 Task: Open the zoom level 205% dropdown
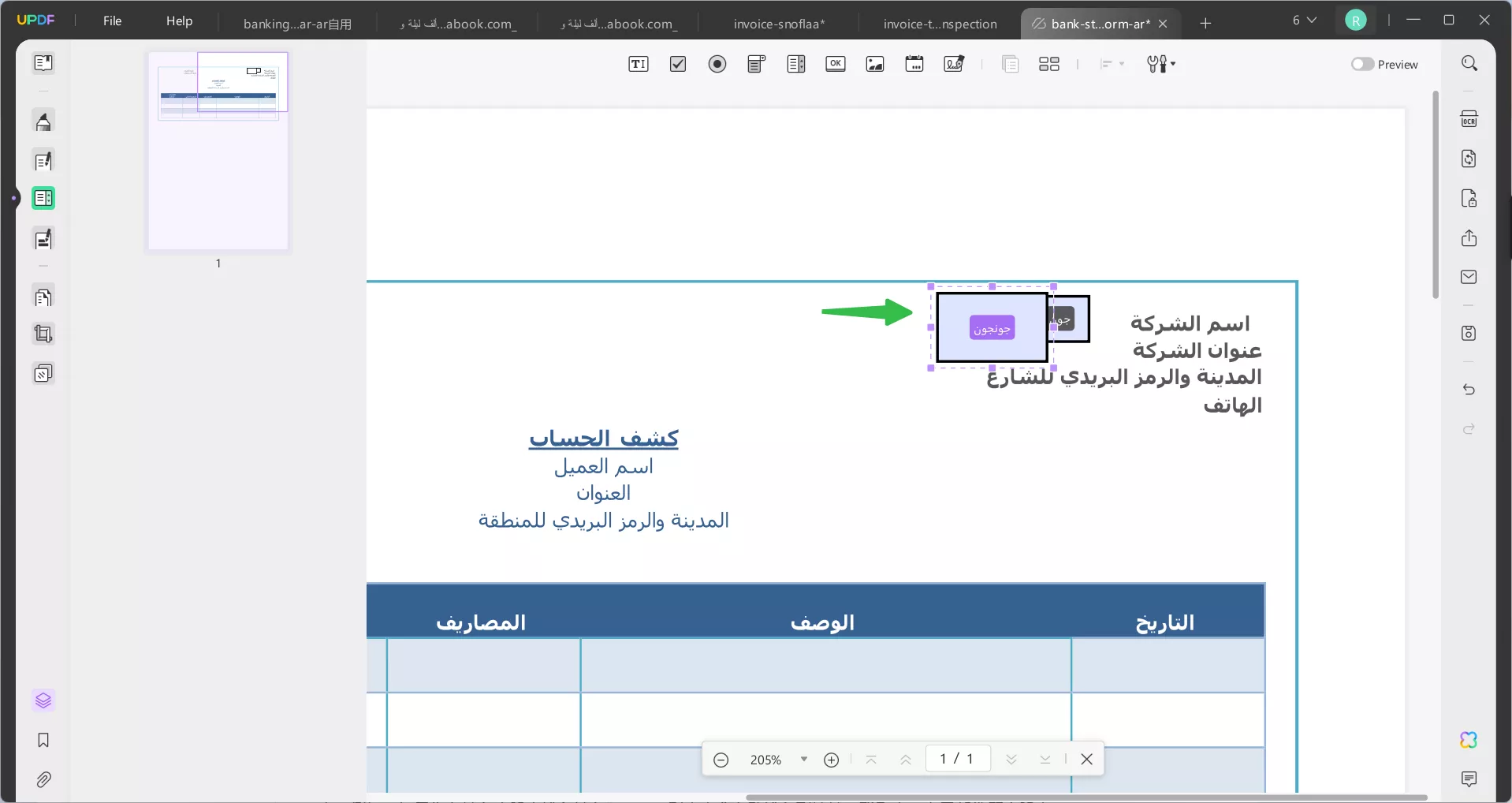coord(804,759)
